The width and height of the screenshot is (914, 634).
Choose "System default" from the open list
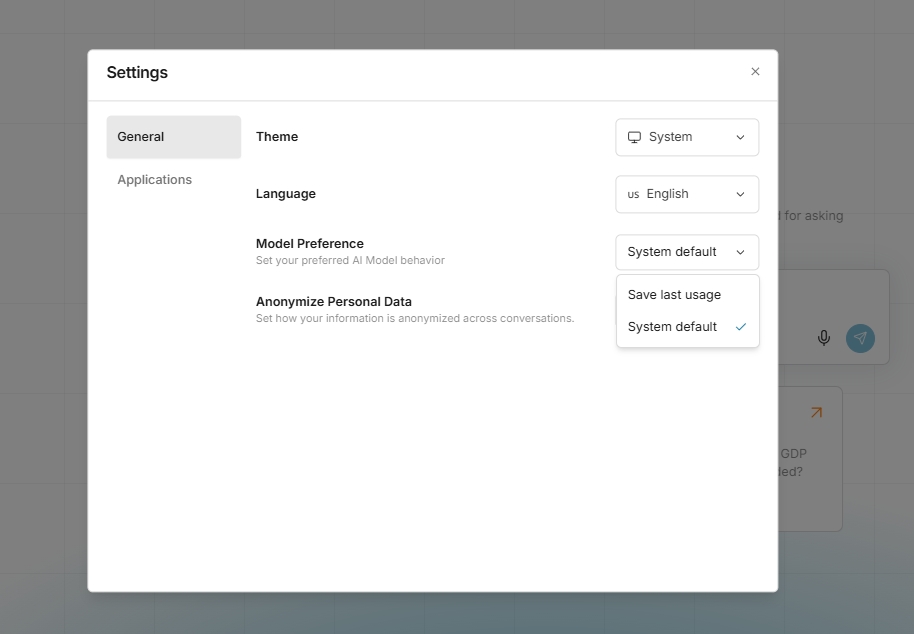(672, 327)
